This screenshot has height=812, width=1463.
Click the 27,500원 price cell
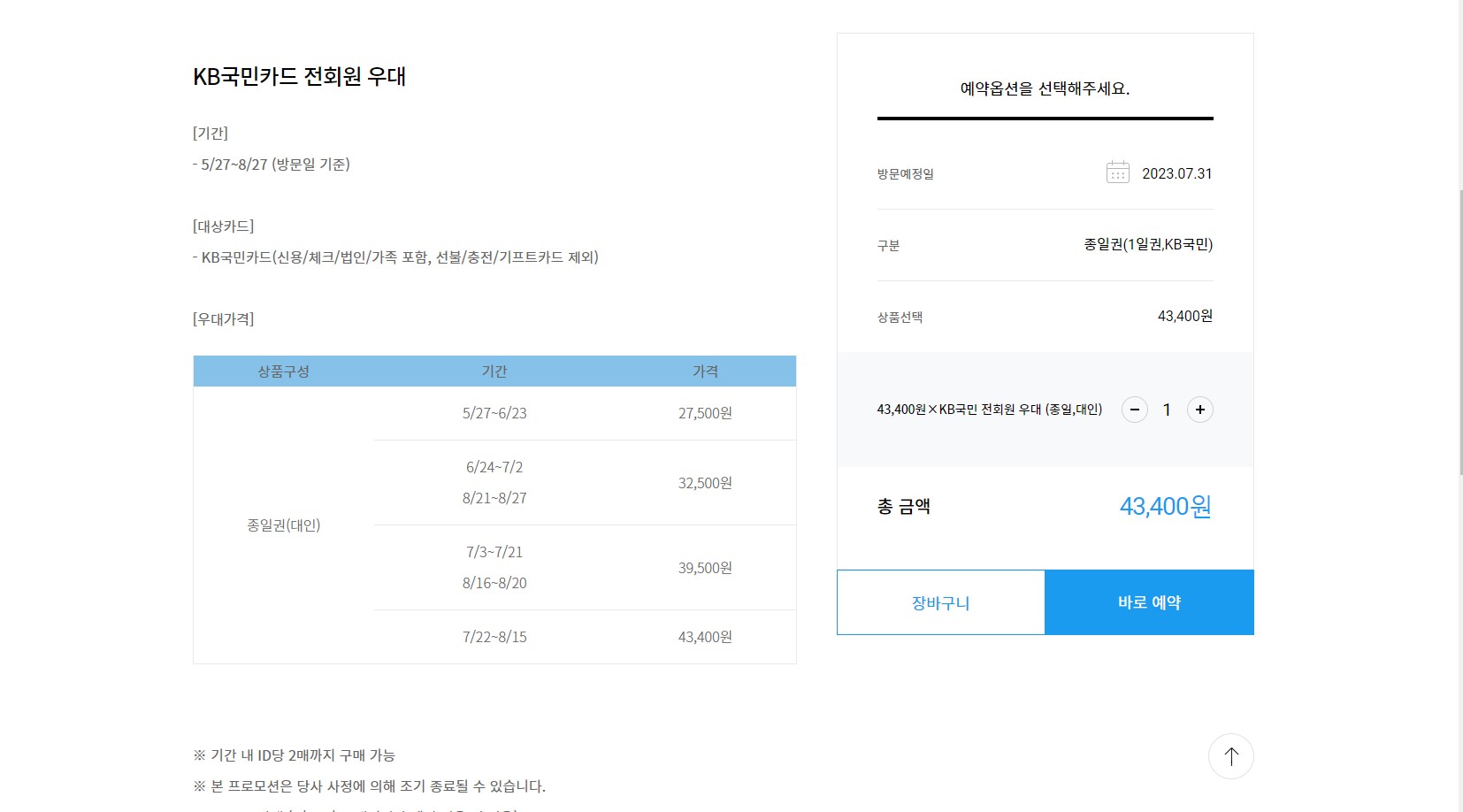coord(705,413)
